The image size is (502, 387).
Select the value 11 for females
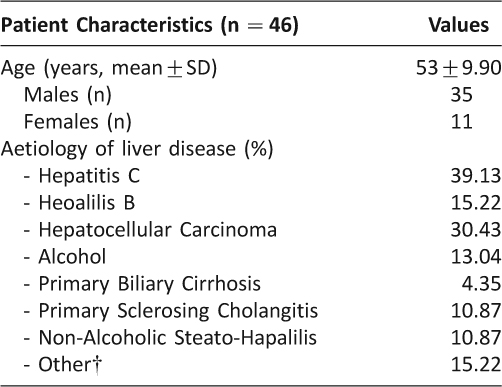pos(462,122)
